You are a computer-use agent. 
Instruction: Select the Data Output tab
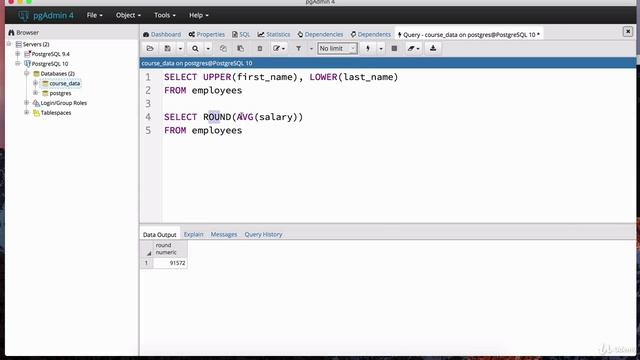160,235
